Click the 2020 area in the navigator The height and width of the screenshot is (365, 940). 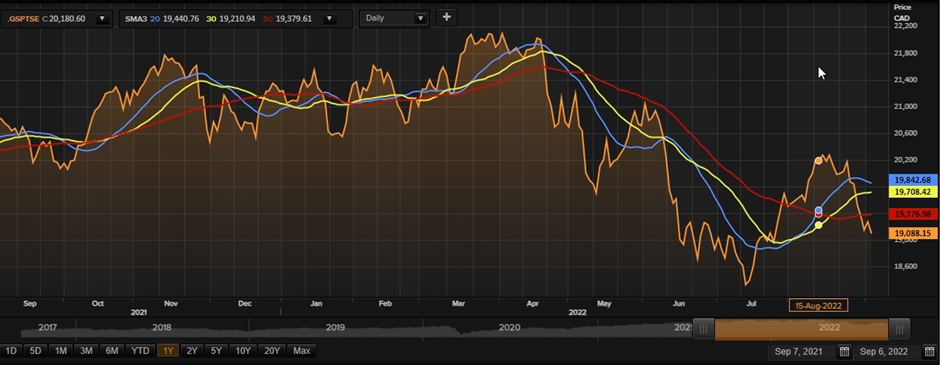click(509, 328)
